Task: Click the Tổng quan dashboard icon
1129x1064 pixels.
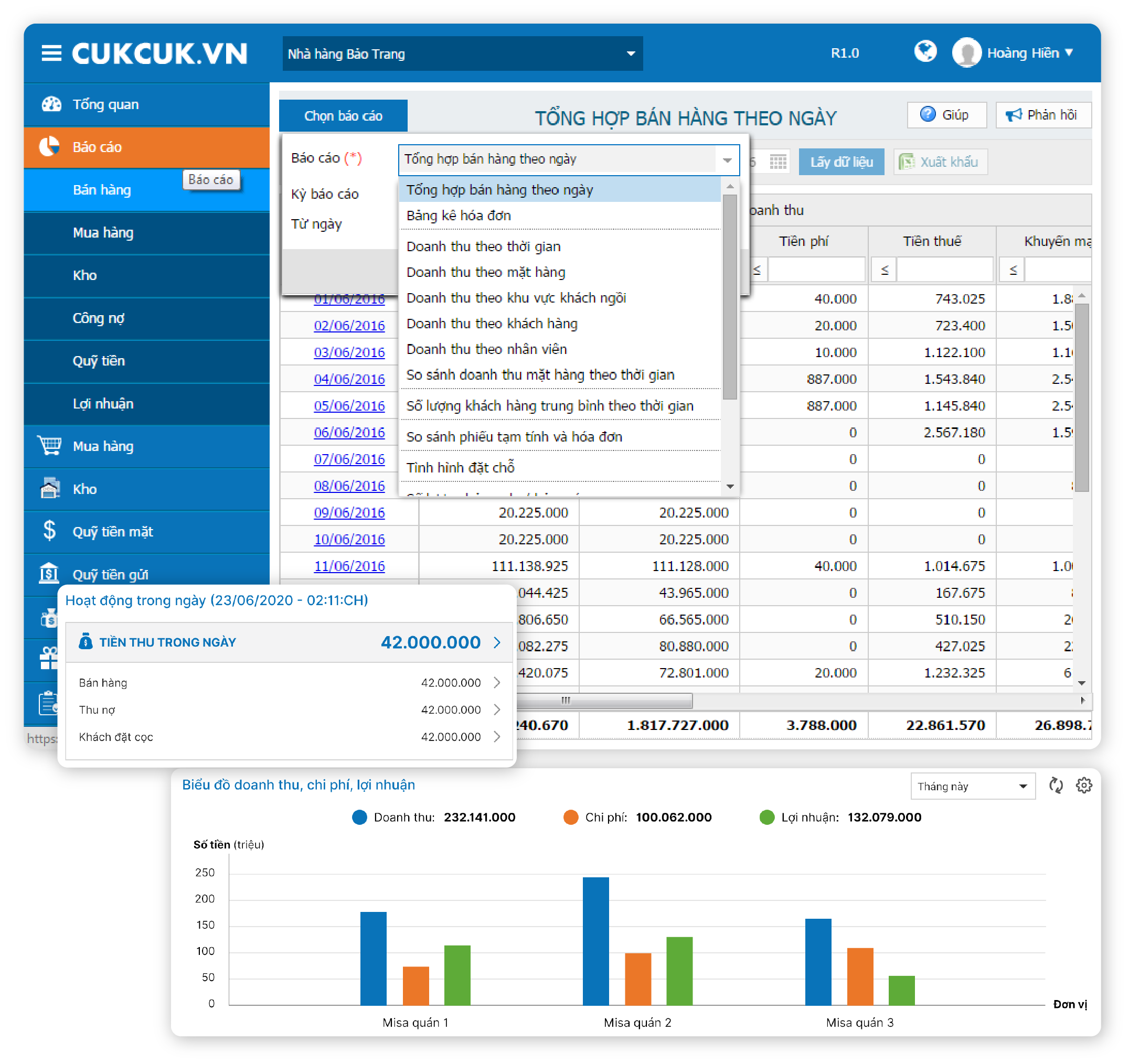Action: [51, 104]
